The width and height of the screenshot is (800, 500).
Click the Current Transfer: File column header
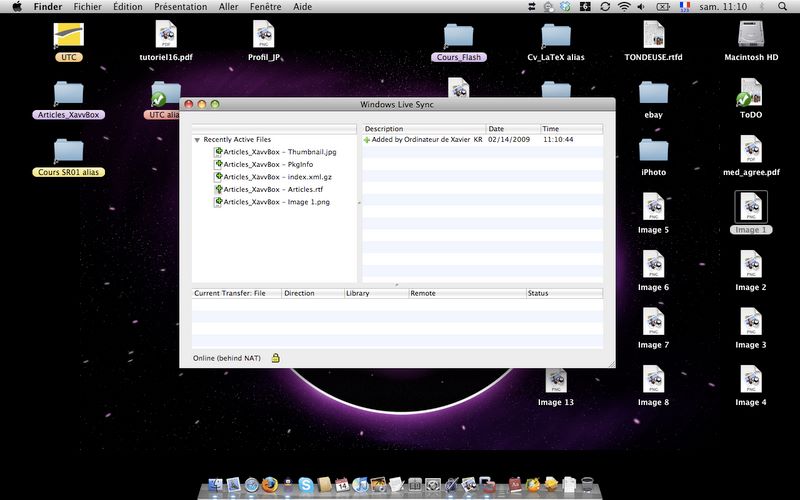pos(237,293)
